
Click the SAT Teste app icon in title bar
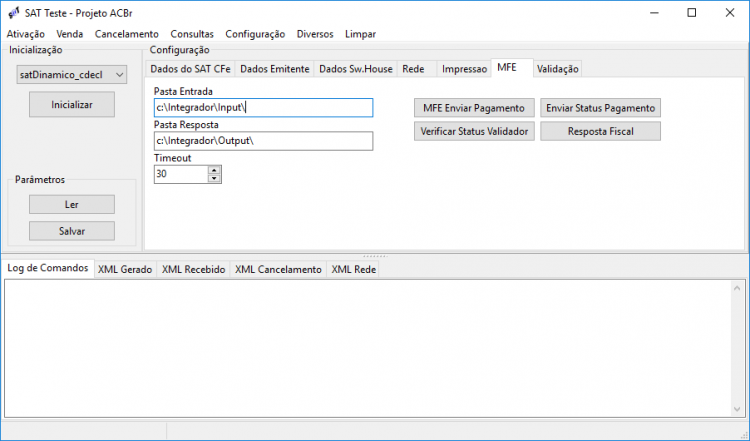14,13
